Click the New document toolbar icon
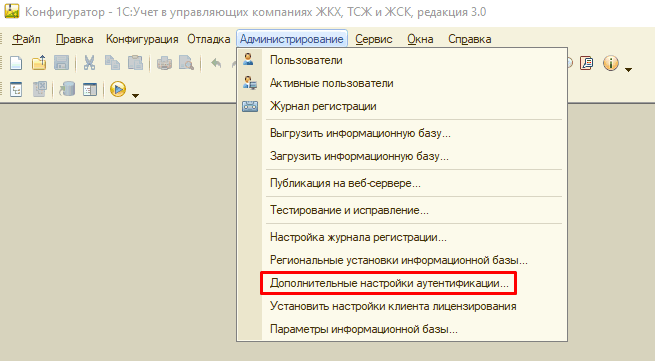Screen dimensions: 655x361 (x=16, y=63)
